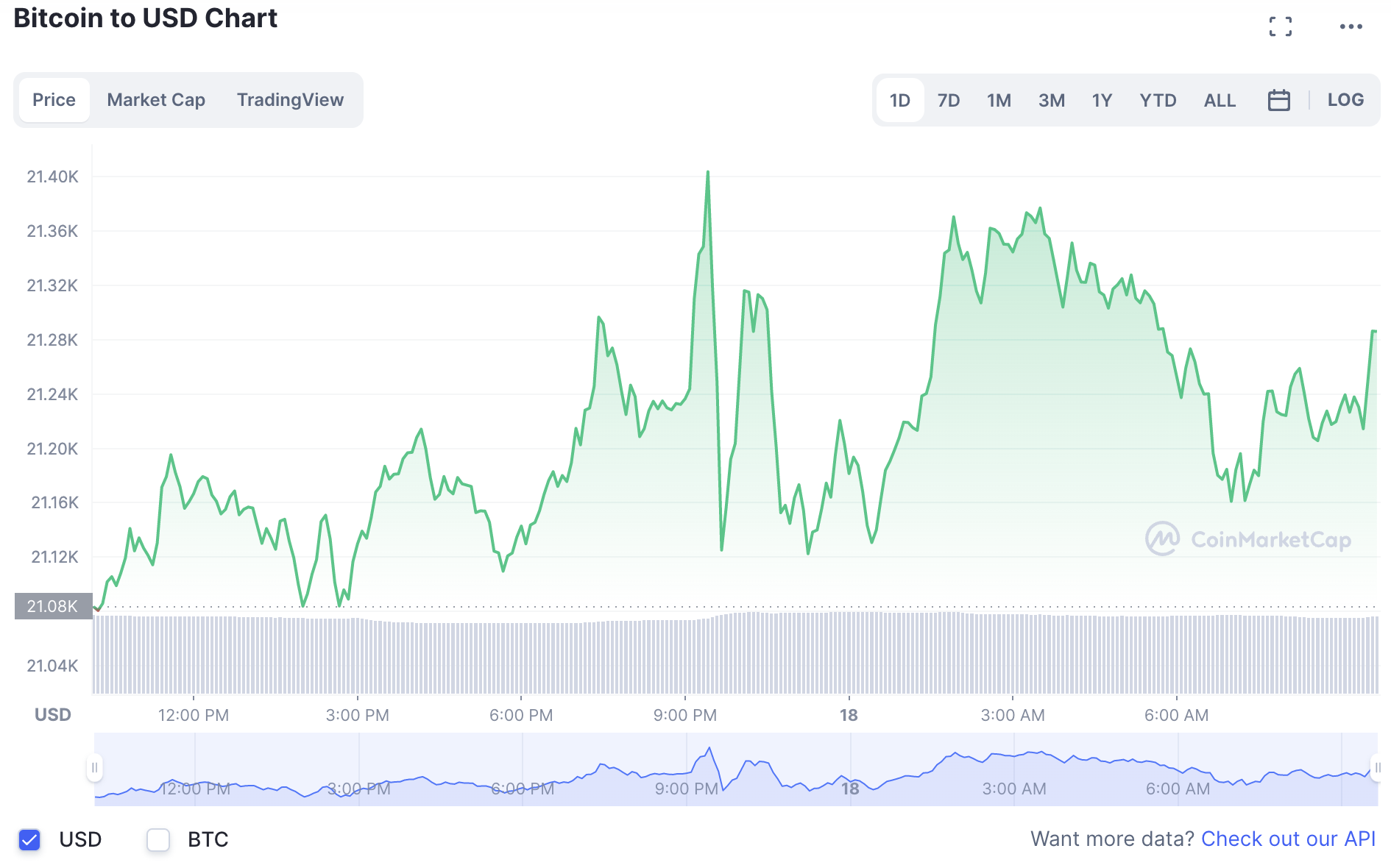Screen dimensions: 1391x868
Task: Switch to the Market Cap tab
Action: (156, 100)
